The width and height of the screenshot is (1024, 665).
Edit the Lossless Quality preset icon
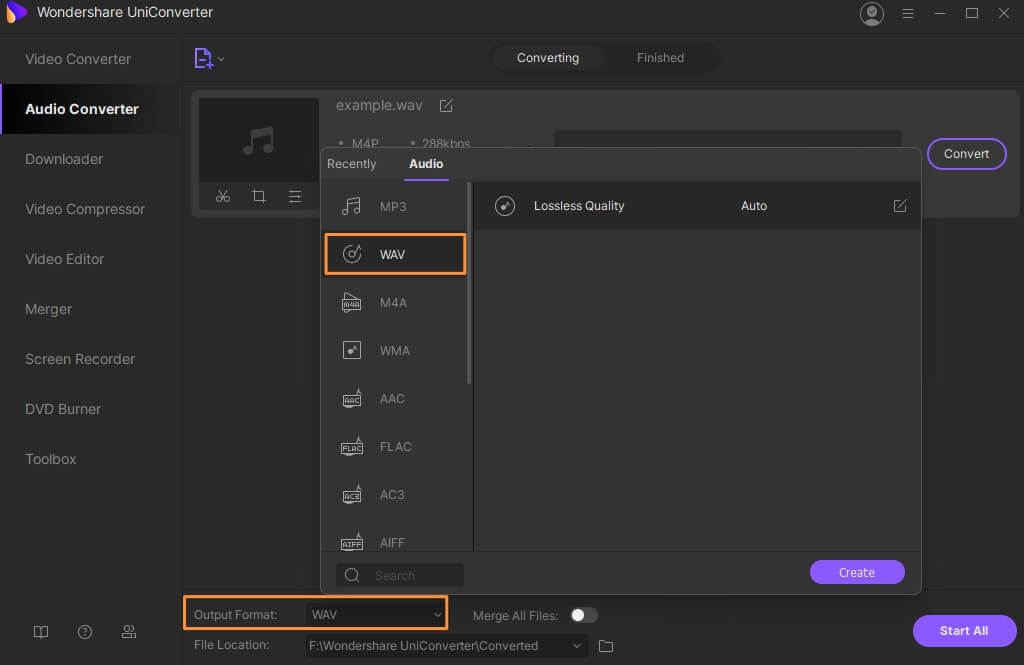pyautogui.click(x=899, y=206)
